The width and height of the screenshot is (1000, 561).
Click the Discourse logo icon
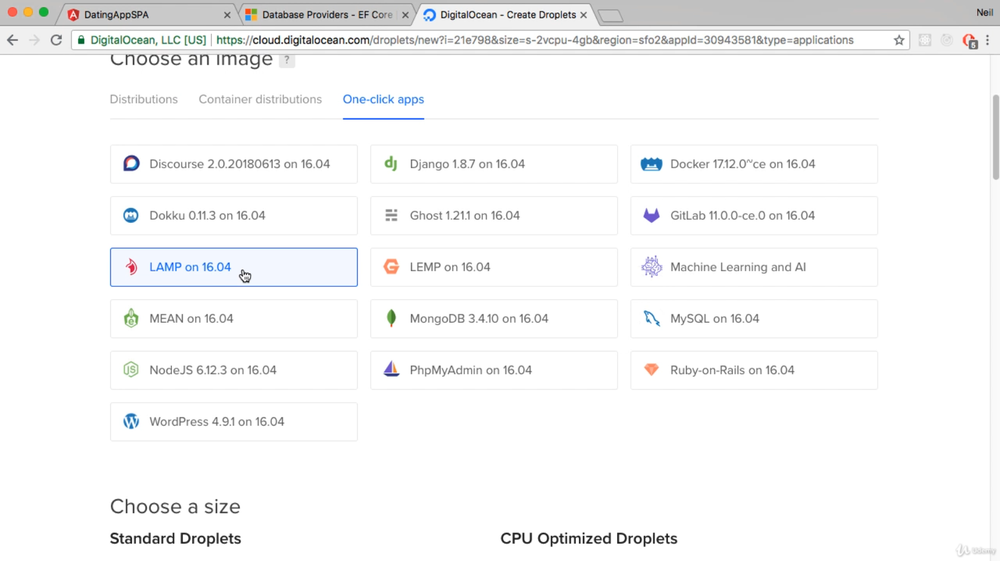pyautogui.click(x=131, y=164)
